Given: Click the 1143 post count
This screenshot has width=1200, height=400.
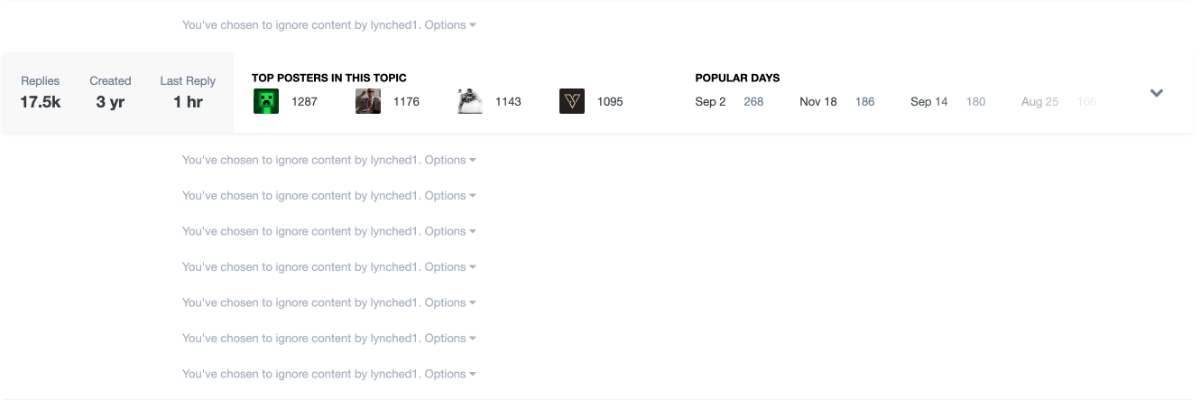Looking at the screenshot, I should click(x=508, y=102).
